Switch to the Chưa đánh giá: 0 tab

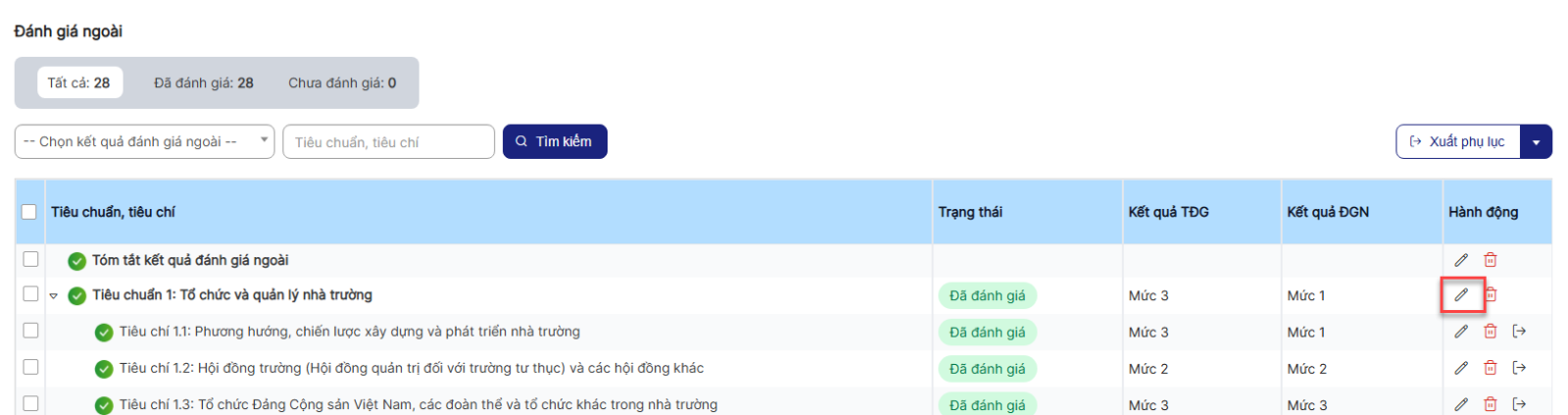coord(342,83)
